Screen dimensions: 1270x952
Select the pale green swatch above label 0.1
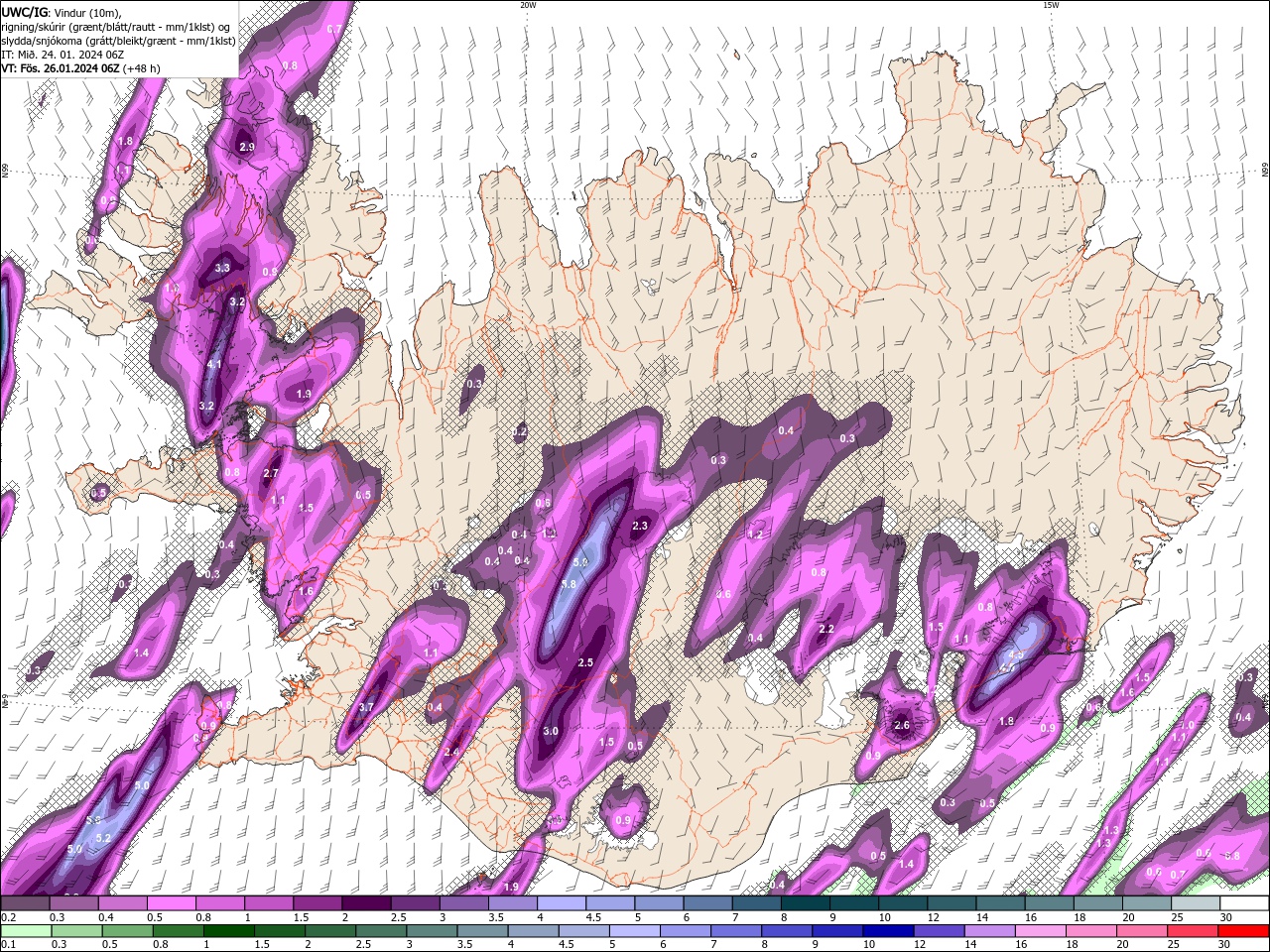25,931
